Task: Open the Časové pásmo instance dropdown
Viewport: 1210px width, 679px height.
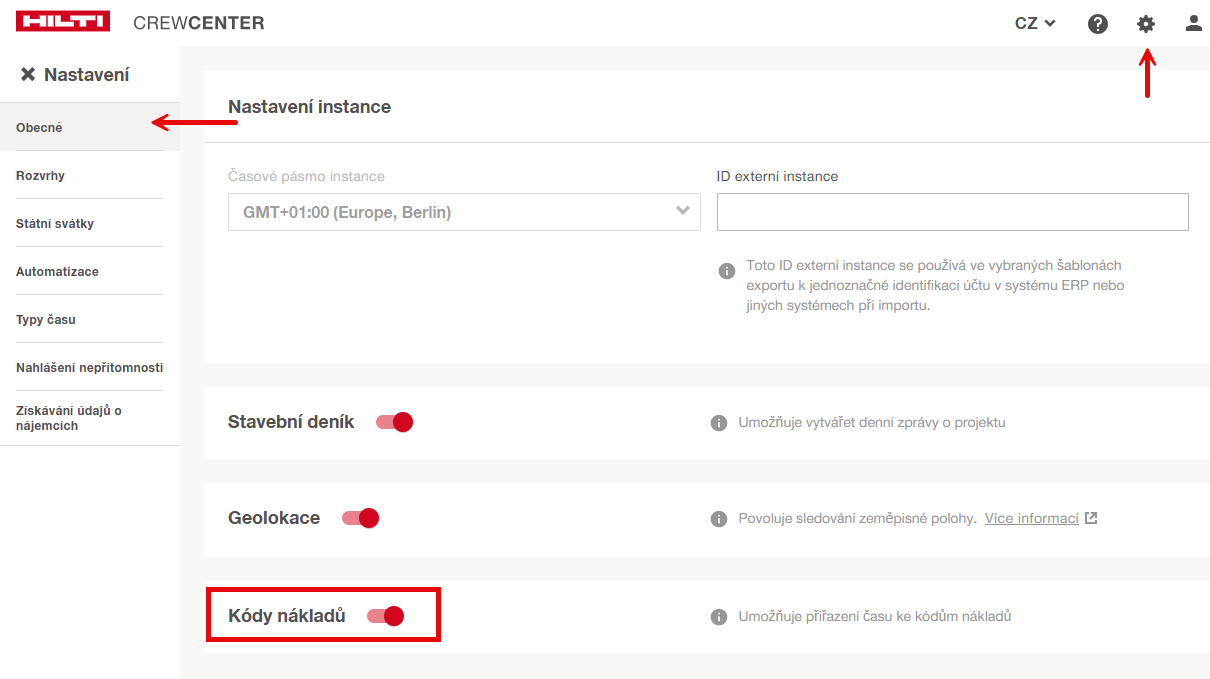Action: tap(464, 212)
